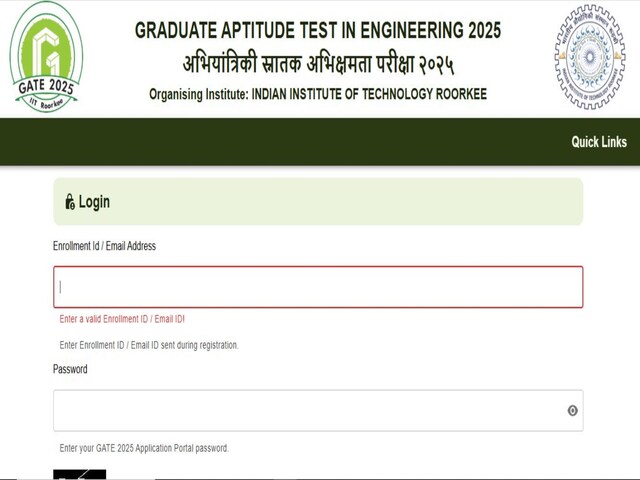This screenshot has width=640, height=480.
Task: Click the Password field label
Action: point(70,369)
